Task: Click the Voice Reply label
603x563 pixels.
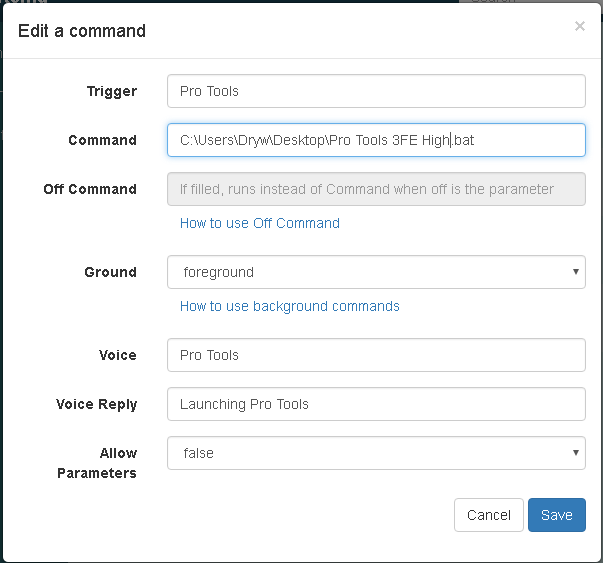Action: click(x=96, y=404)
